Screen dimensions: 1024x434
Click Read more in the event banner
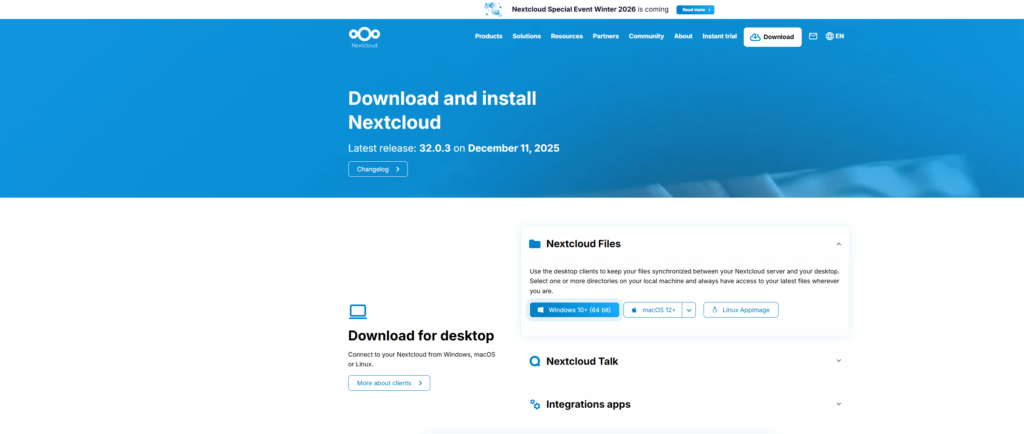point(694,9)
